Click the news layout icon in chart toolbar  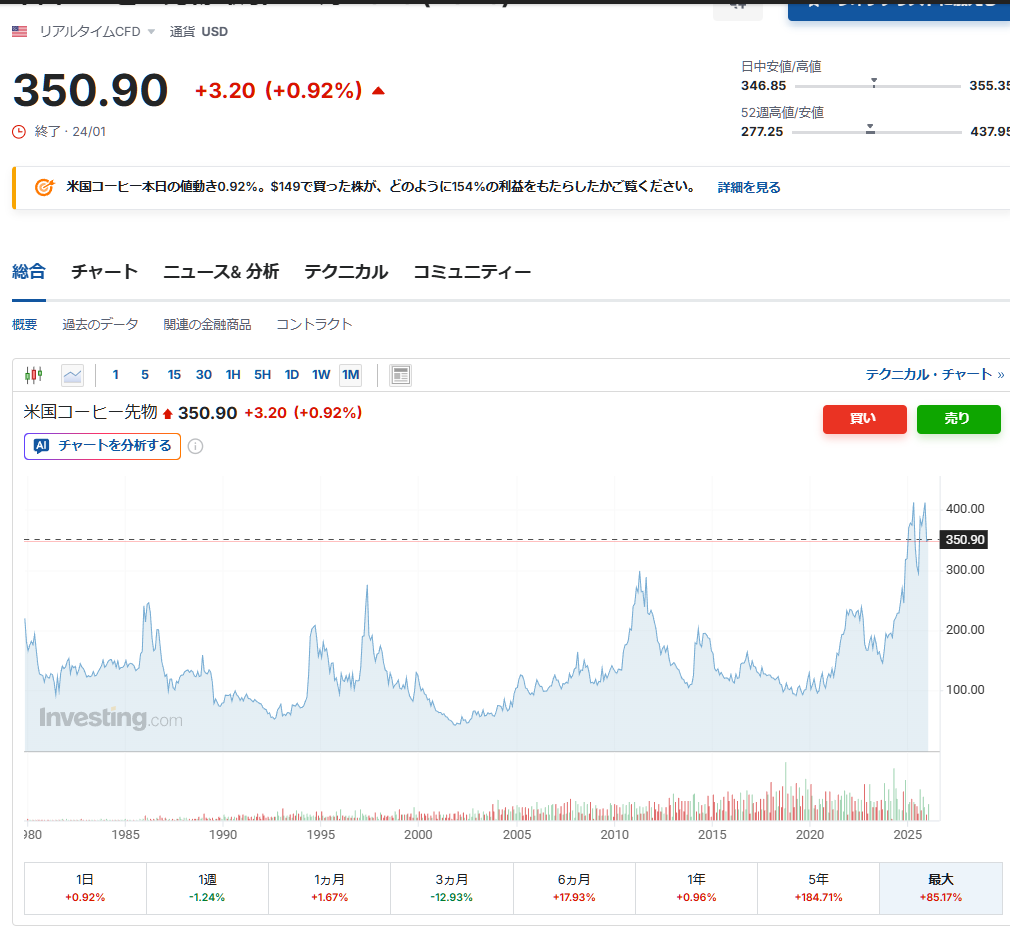[400, 375]
